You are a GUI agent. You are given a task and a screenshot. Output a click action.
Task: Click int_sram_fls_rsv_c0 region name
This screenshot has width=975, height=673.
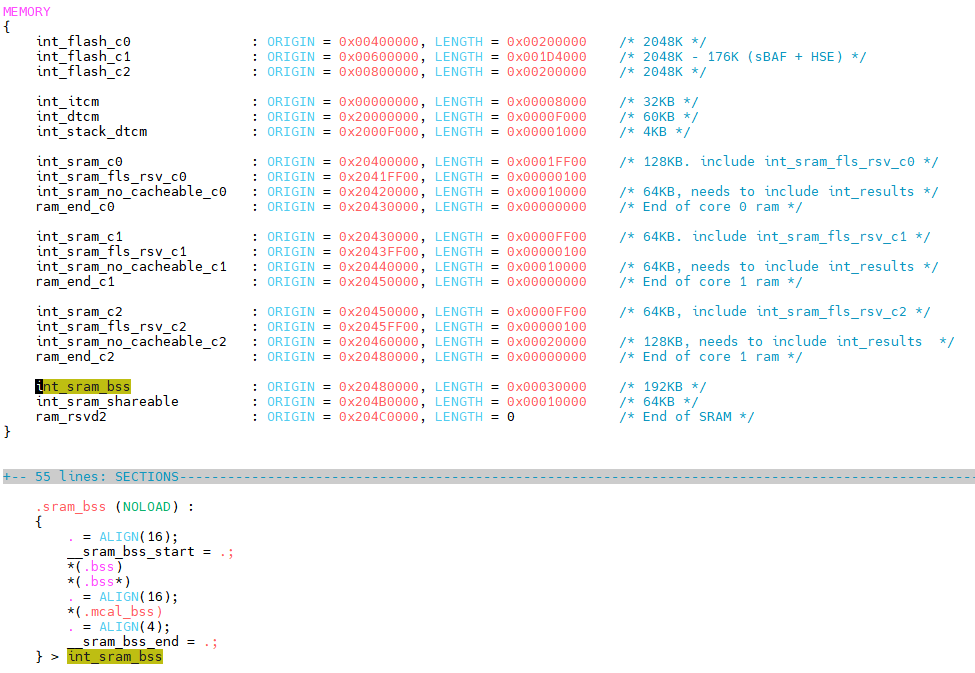[x=111, y=177]
